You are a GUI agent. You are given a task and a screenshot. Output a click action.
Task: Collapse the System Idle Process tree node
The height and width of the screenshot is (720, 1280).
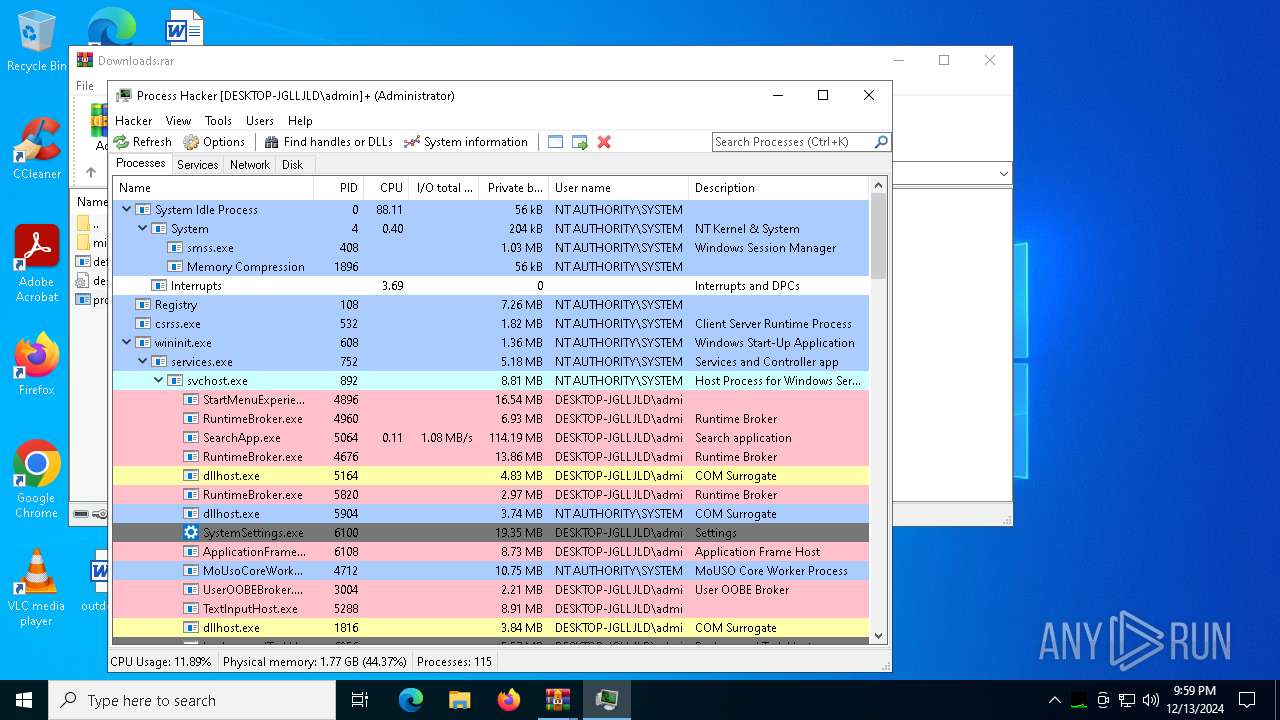(126, 209)
